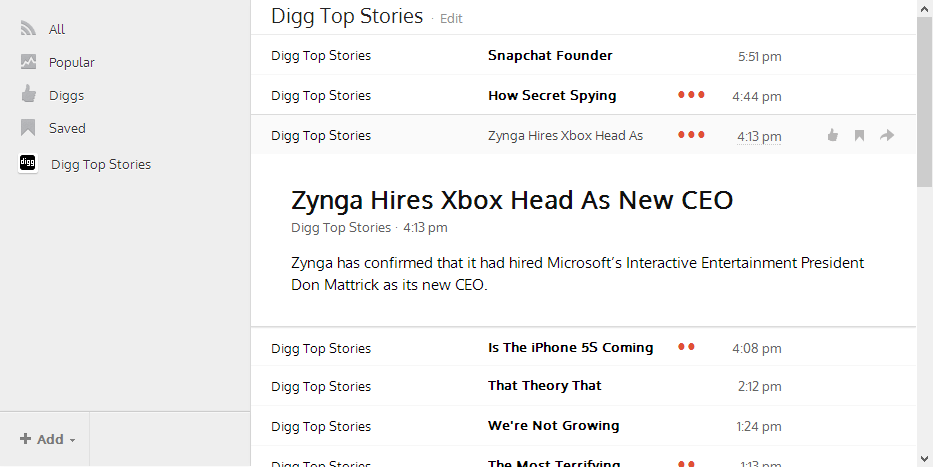The image size is (933, 467).
Task: Digg the Zynga story with thumbs-up icon
Action: 832,136
